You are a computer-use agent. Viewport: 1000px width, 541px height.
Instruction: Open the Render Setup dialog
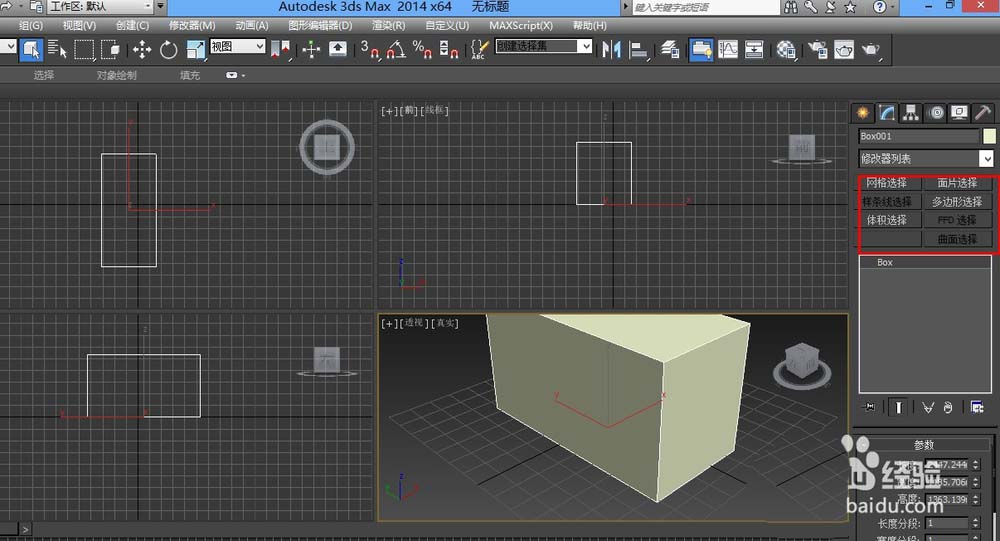click(817, 49)
